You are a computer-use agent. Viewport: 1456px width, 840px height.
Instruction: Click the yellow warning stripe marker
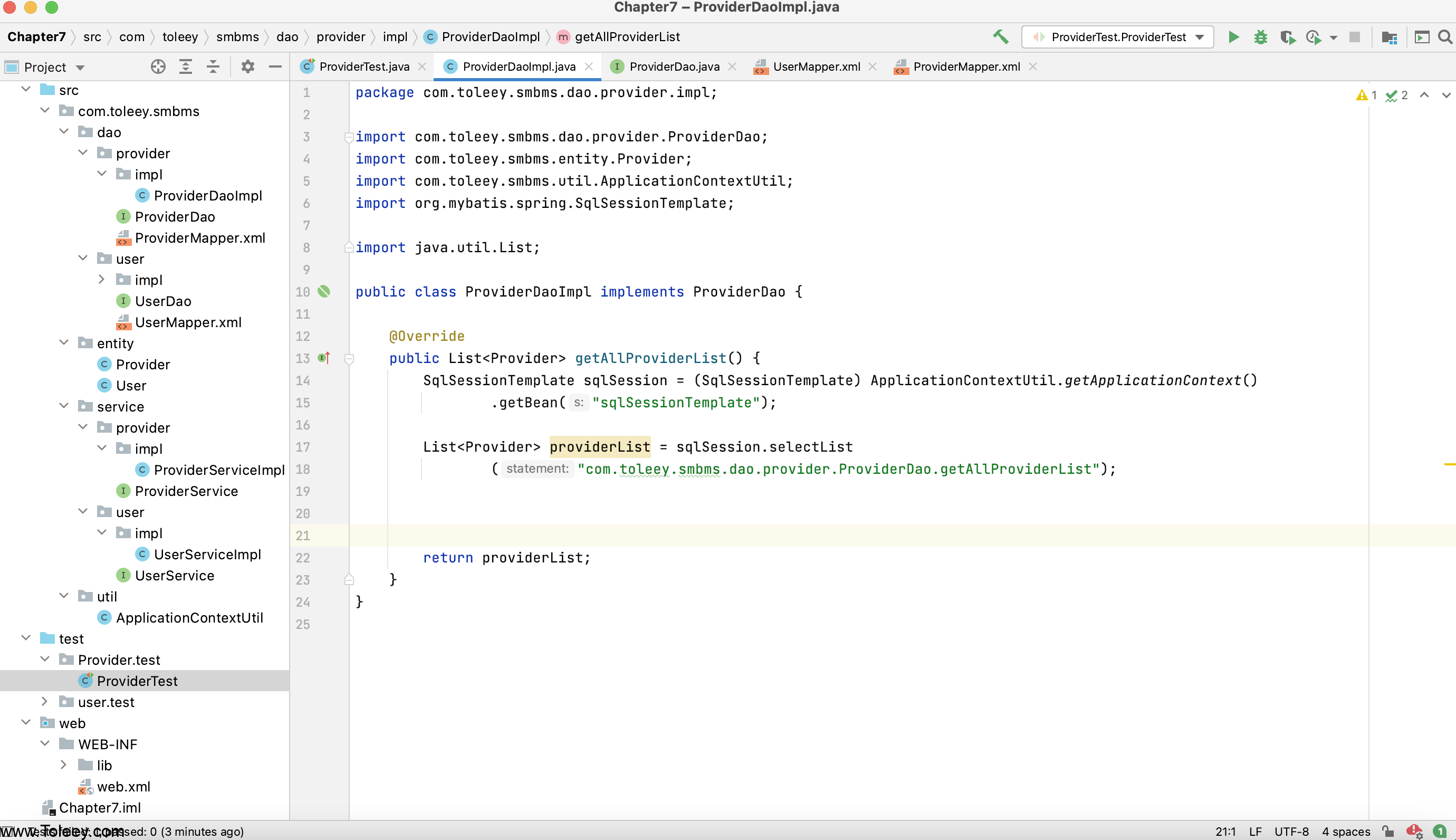click(x=1449, y=464)
